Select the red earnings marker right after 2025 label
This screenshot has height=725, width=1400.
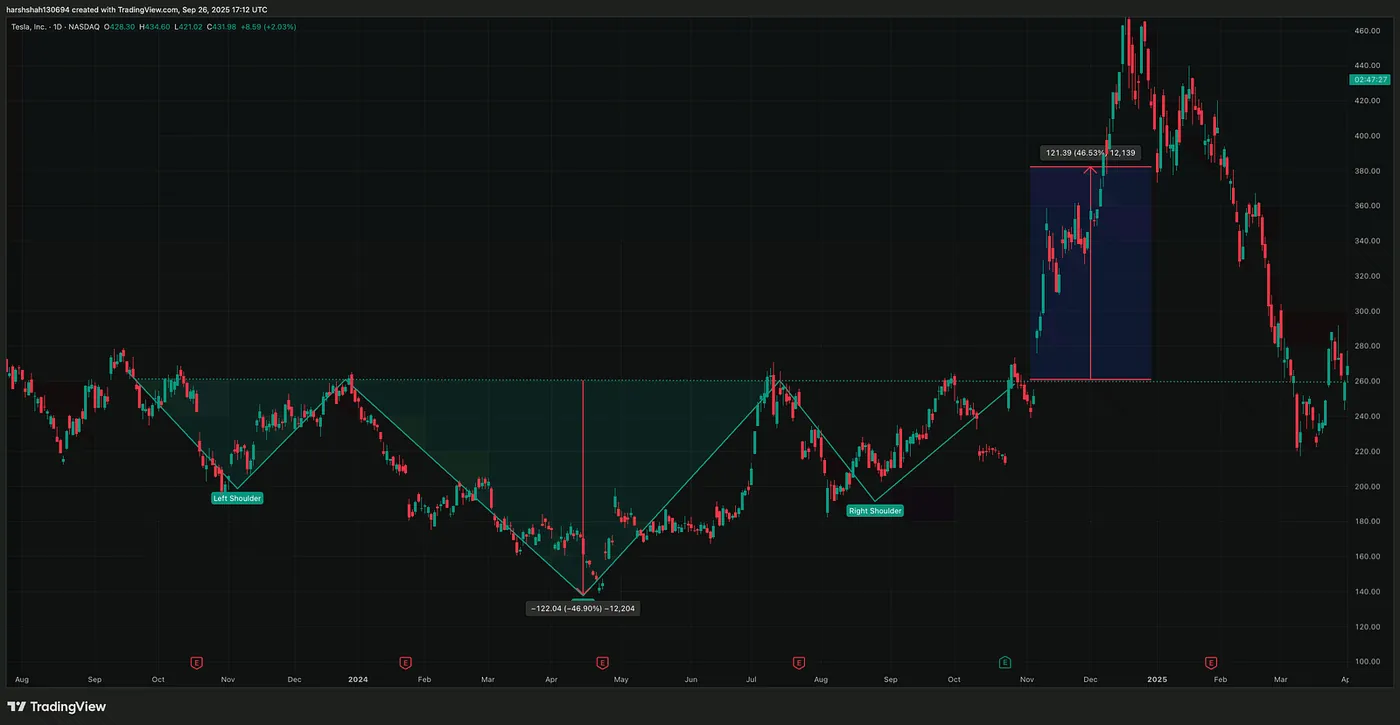click(x=1211, y=662)
